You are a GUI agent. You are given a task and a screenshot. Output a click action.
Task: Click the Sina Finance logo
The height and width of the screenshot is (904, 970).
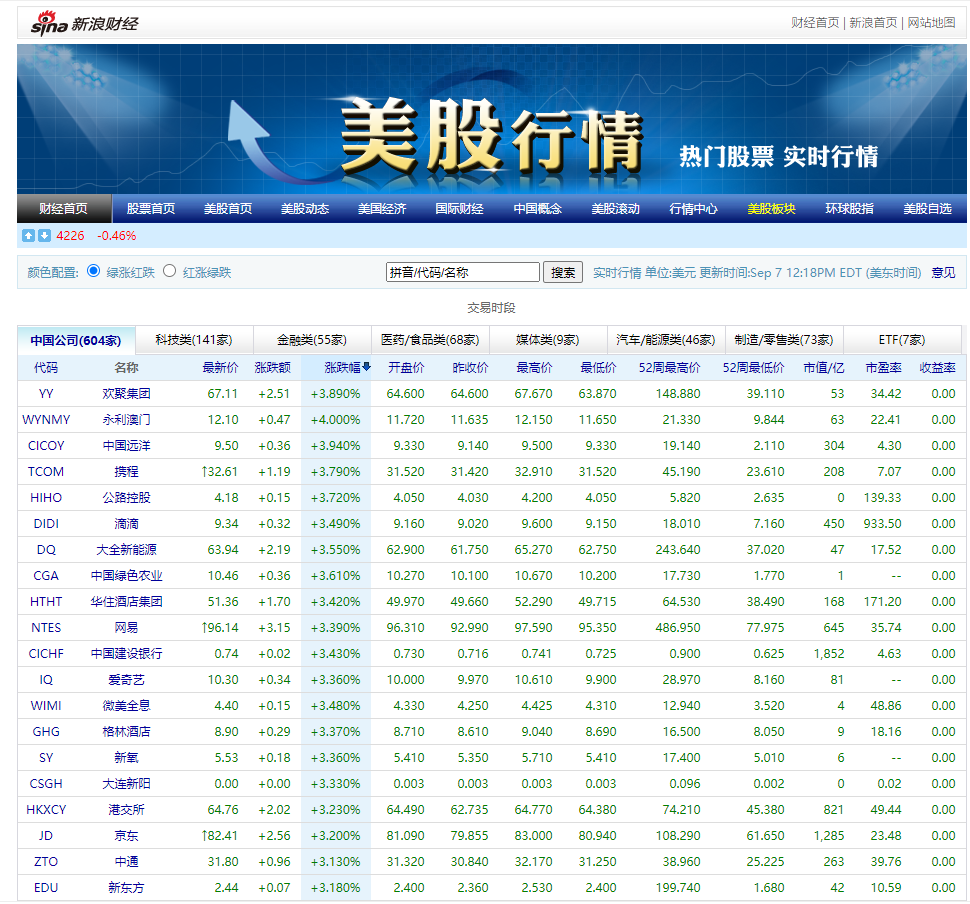pyautogui.click(x=85, y=24)
